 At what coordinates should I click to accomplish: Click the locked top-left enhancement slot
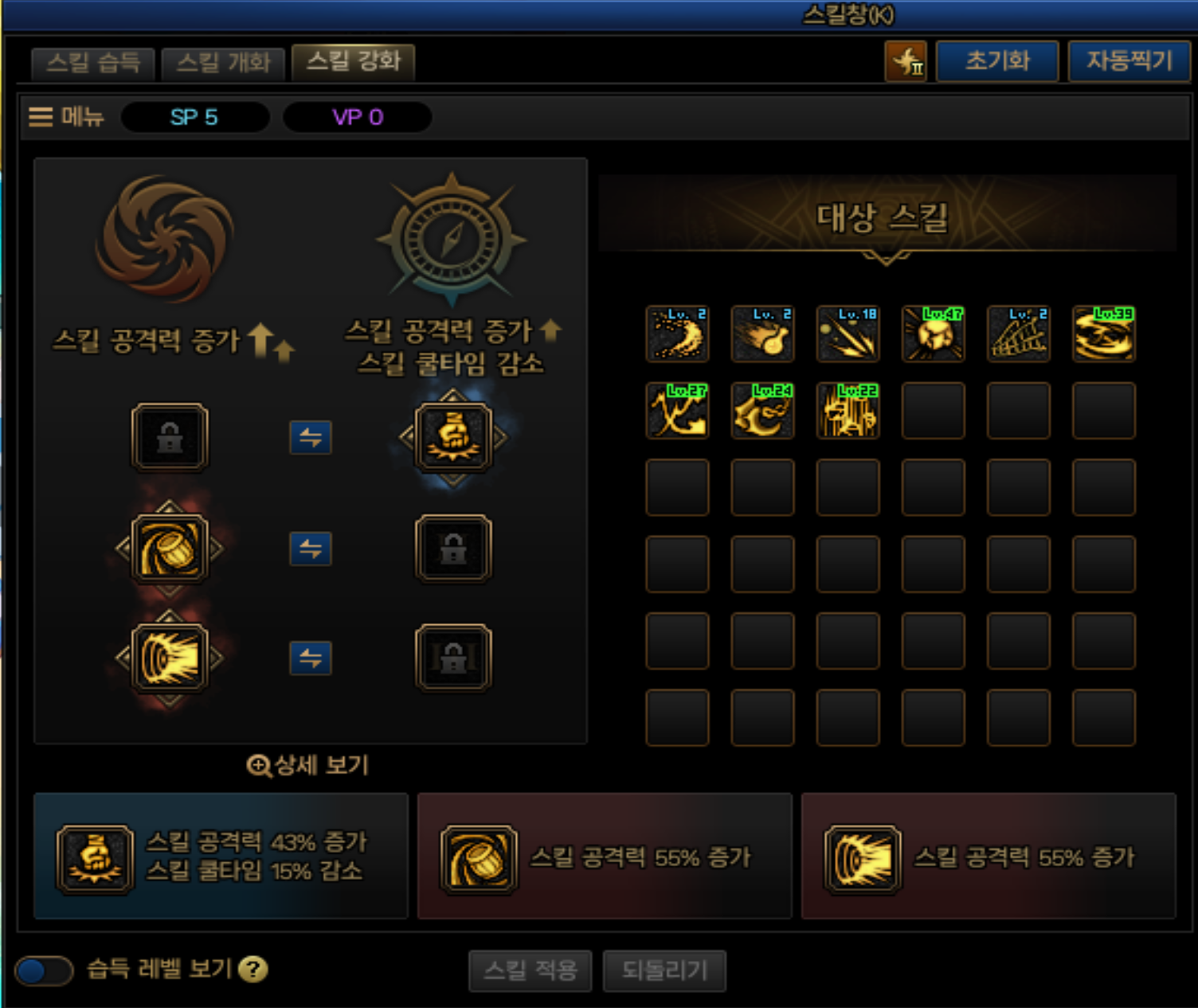tap(170, 437)
